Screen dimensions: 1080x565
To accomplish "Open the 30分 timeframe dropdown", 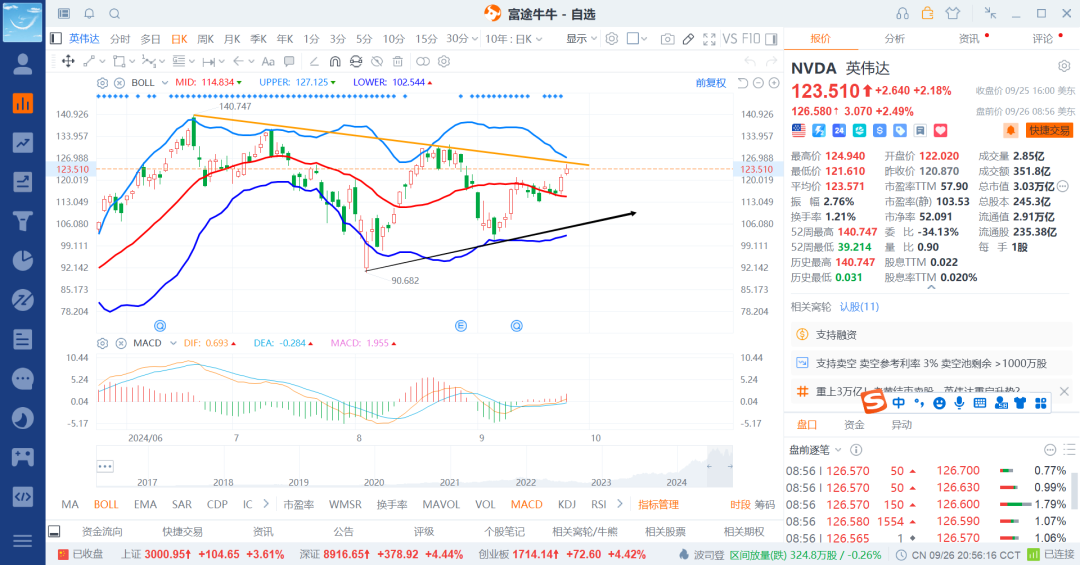I will [x=461, y=39].
